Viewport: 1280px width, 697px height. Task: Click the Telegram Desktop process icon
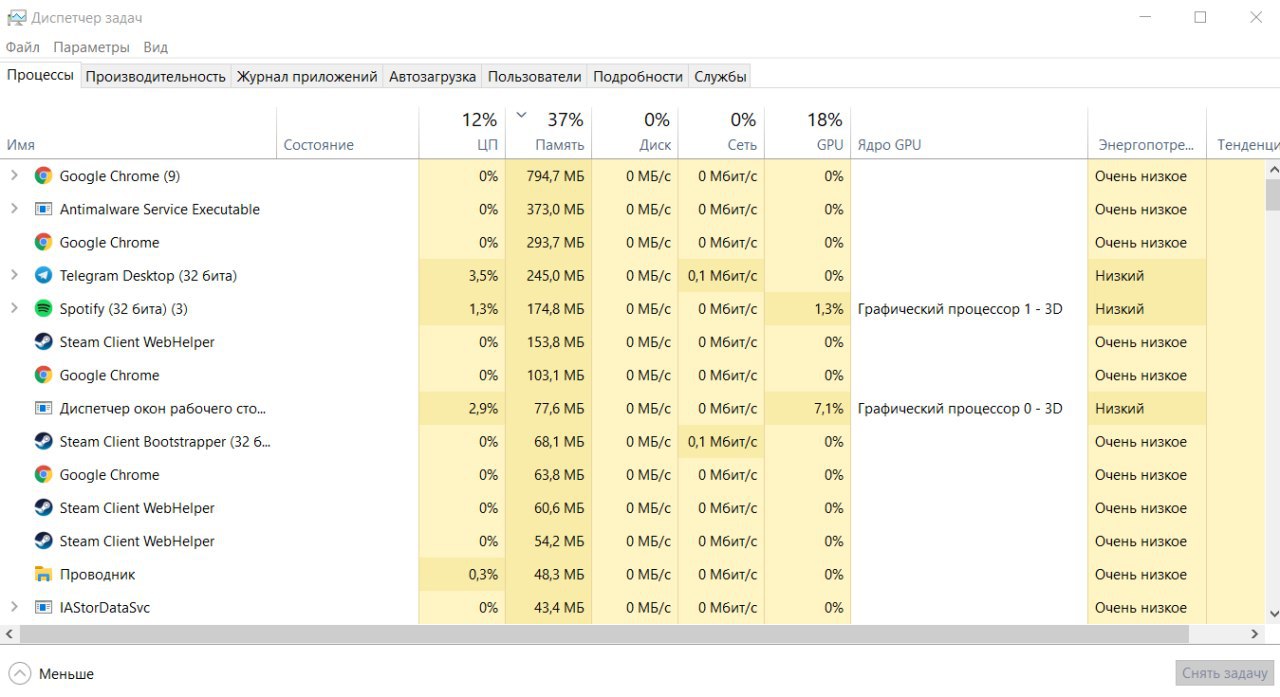point(43,275)
